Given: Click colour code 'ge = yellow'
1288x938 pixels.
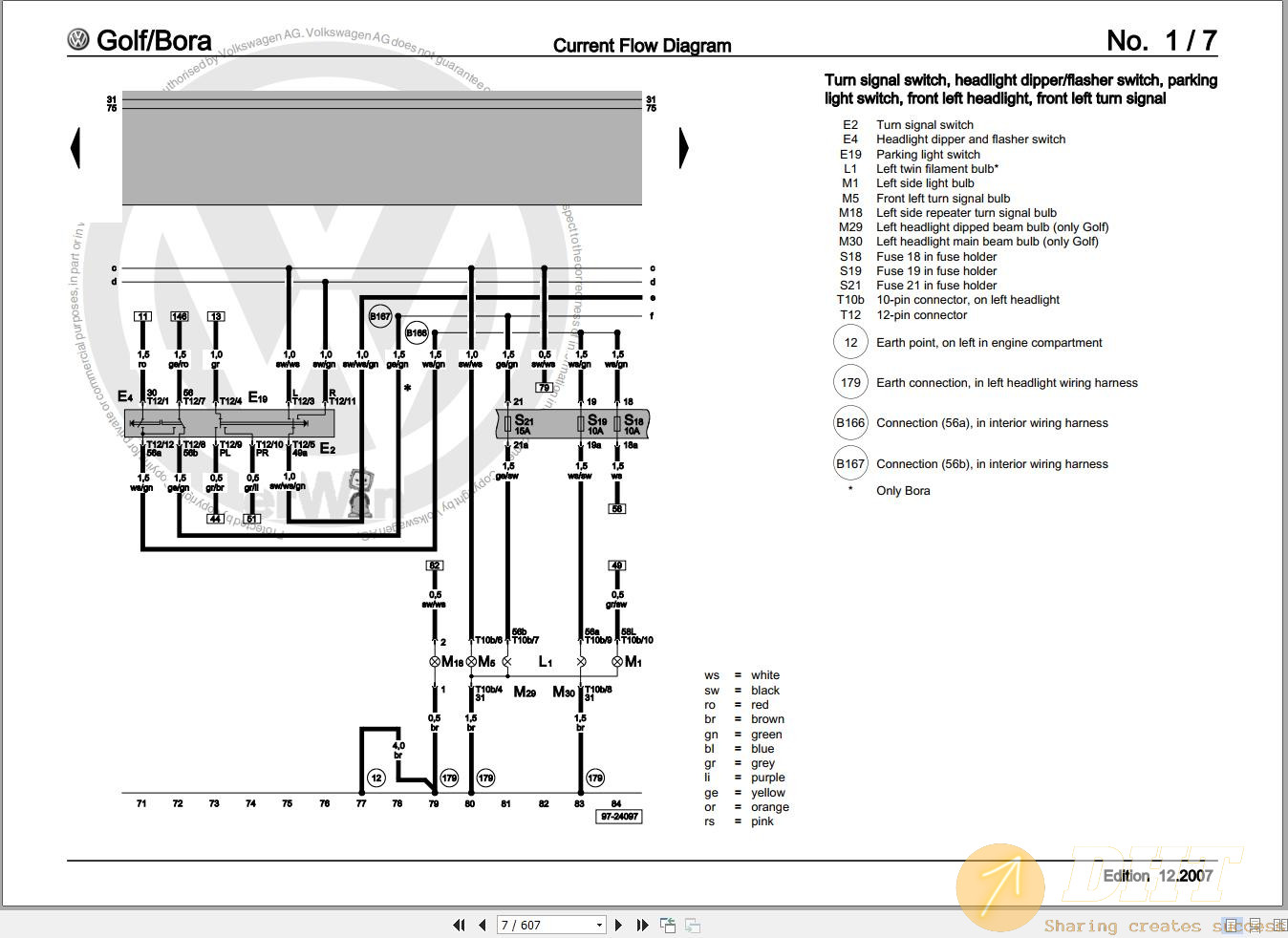Looking at the screenshot, I should [x=745, y=792].
